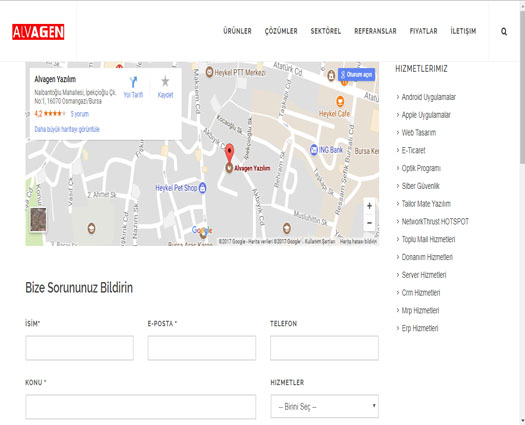
Task: Open Server Hizmetleri link
Action: [424, 275]
